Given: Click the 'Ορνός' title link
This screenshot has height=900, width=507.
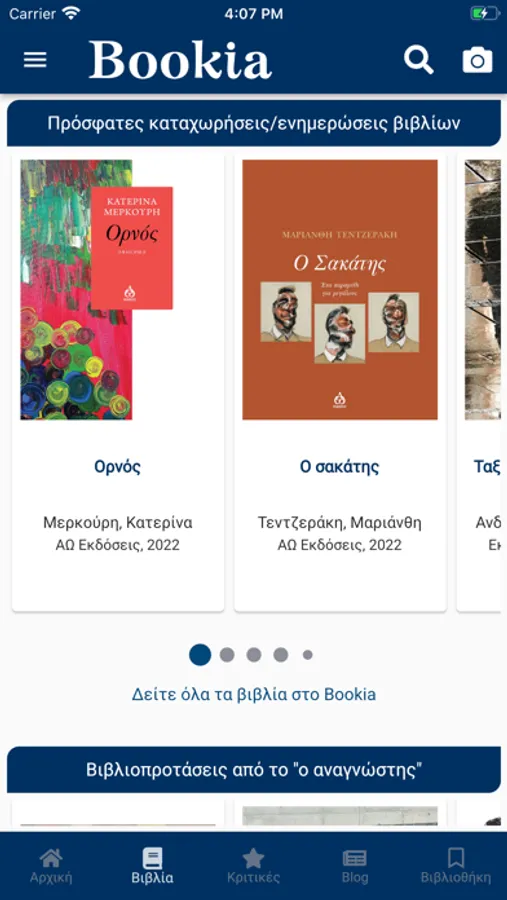Looking at the screenshot, I should (118, 467).
